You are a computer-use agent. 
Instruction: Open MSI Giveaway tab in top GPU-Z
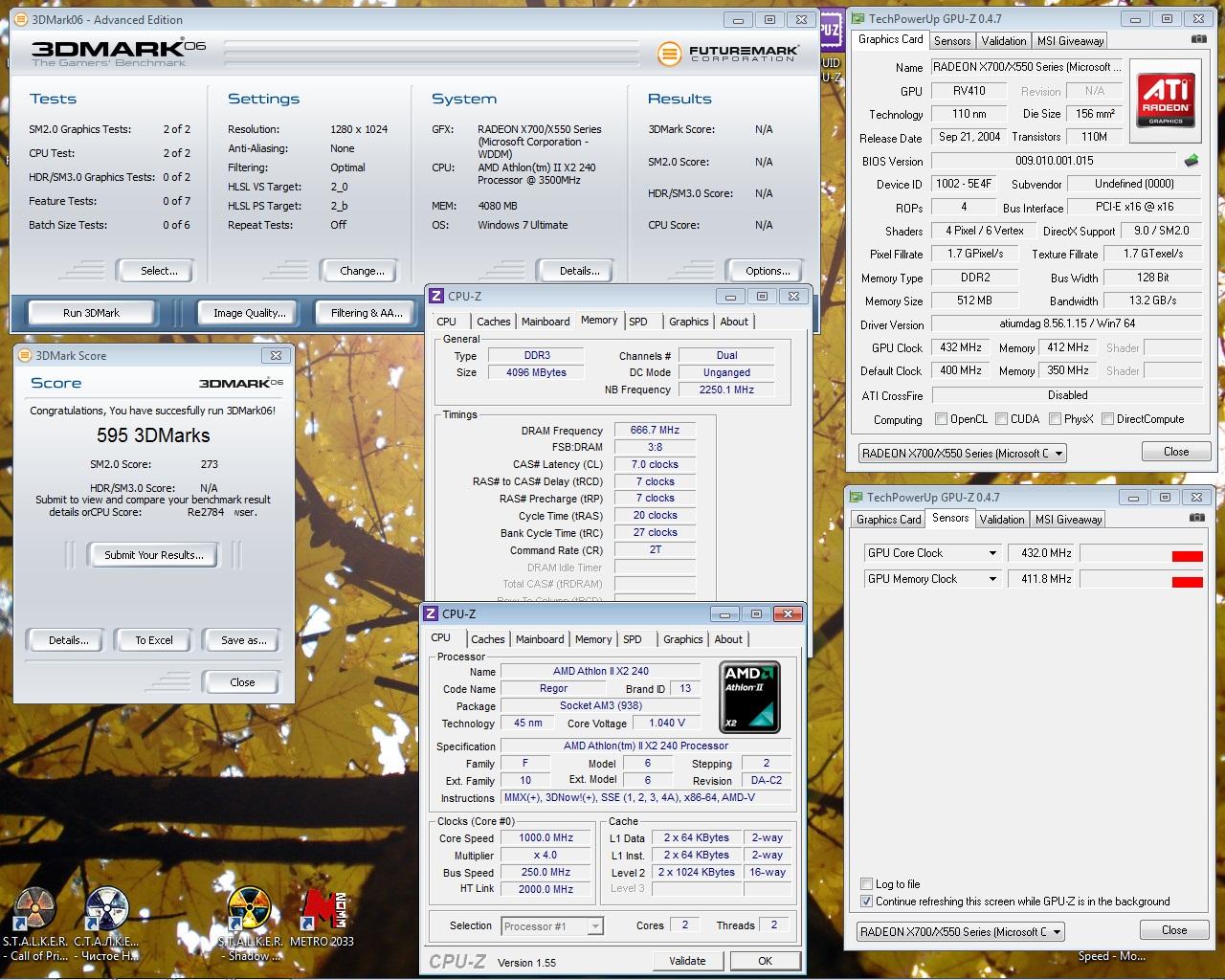click(1071, 40)
